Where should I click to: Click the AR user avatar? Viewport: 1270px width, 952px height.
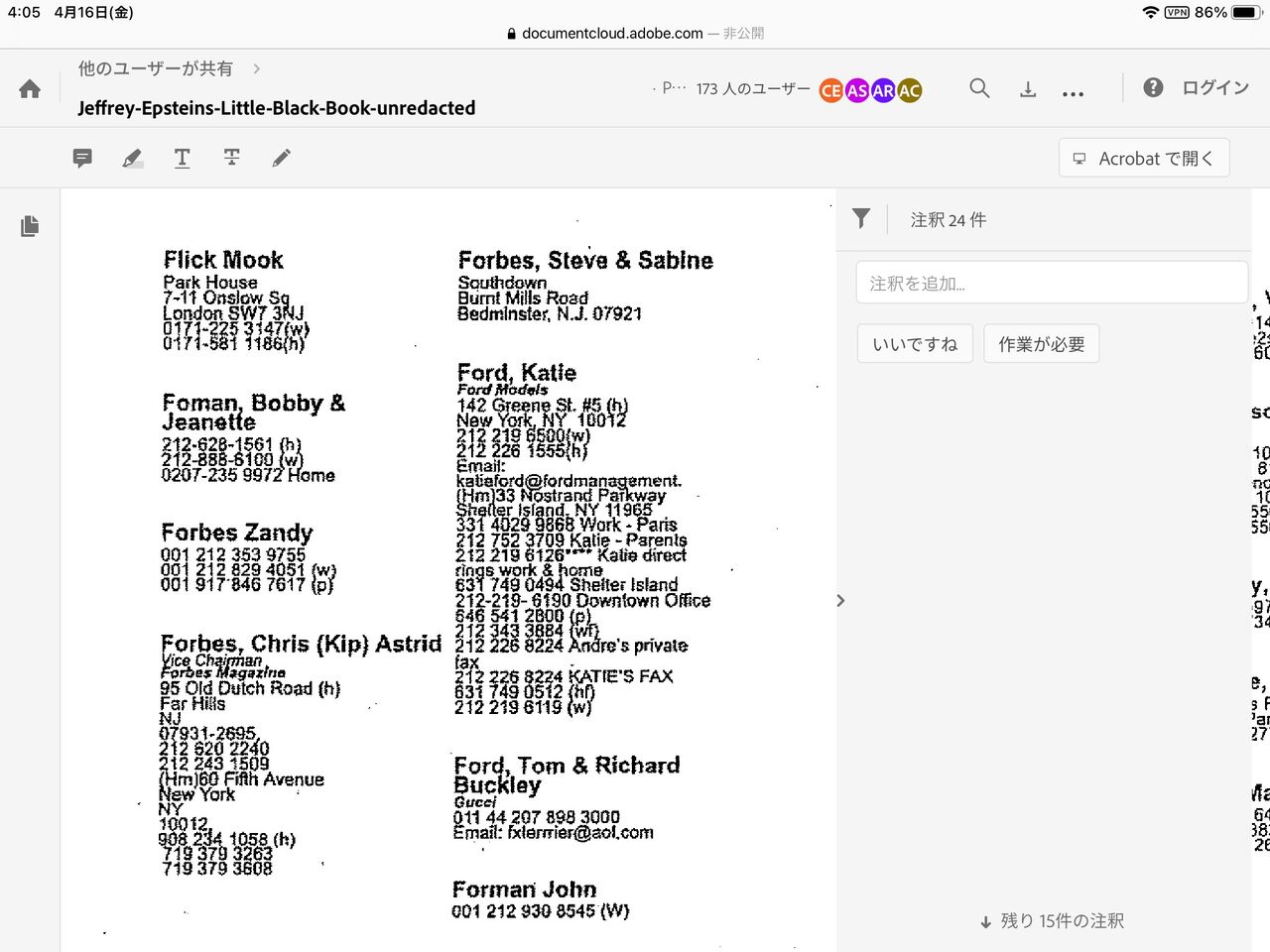coord(883,90)
